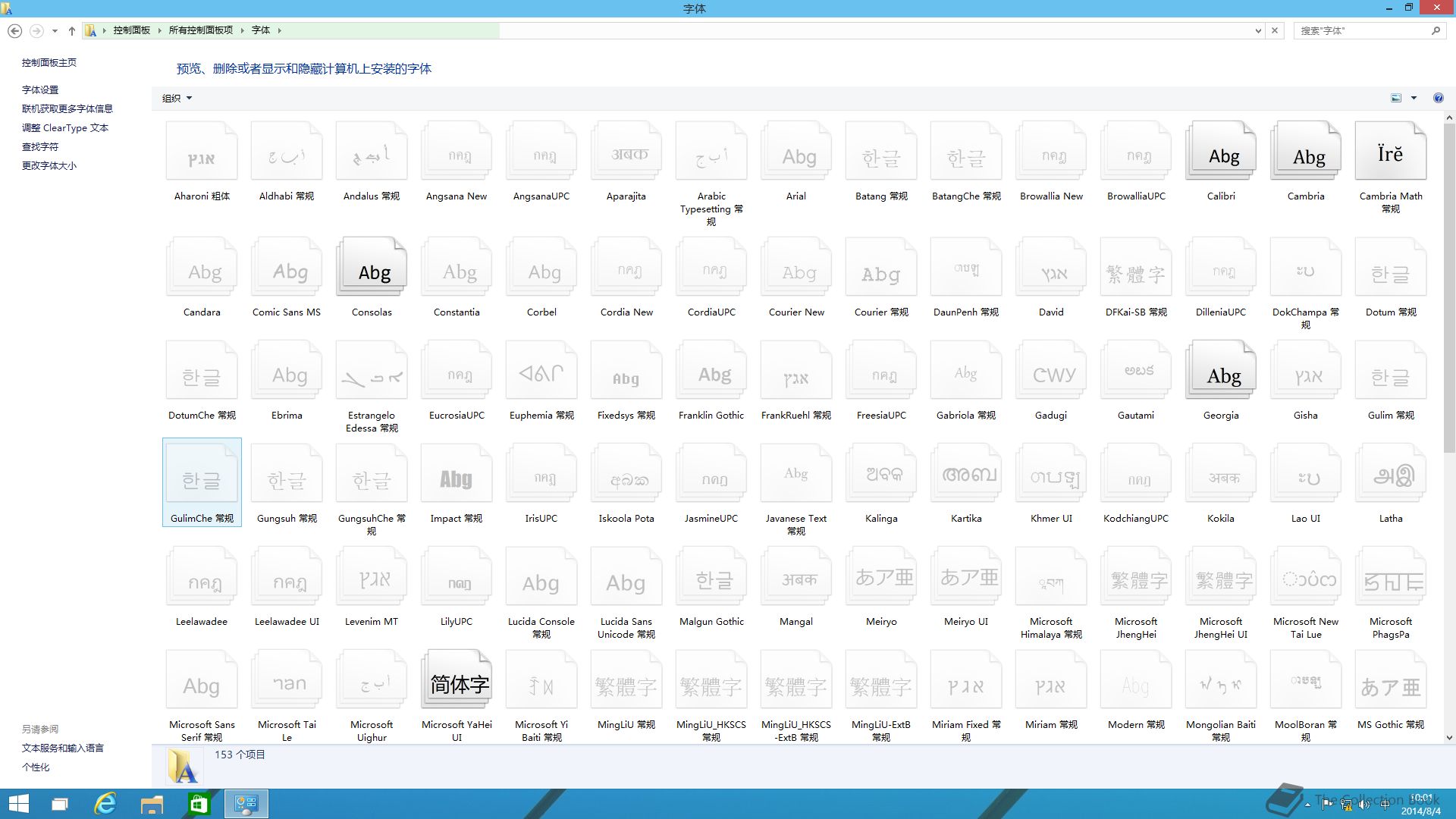Click the search magnifier icon
Image resolution: width=1456 pixels, height=819 pixels.
(1436, 30)
